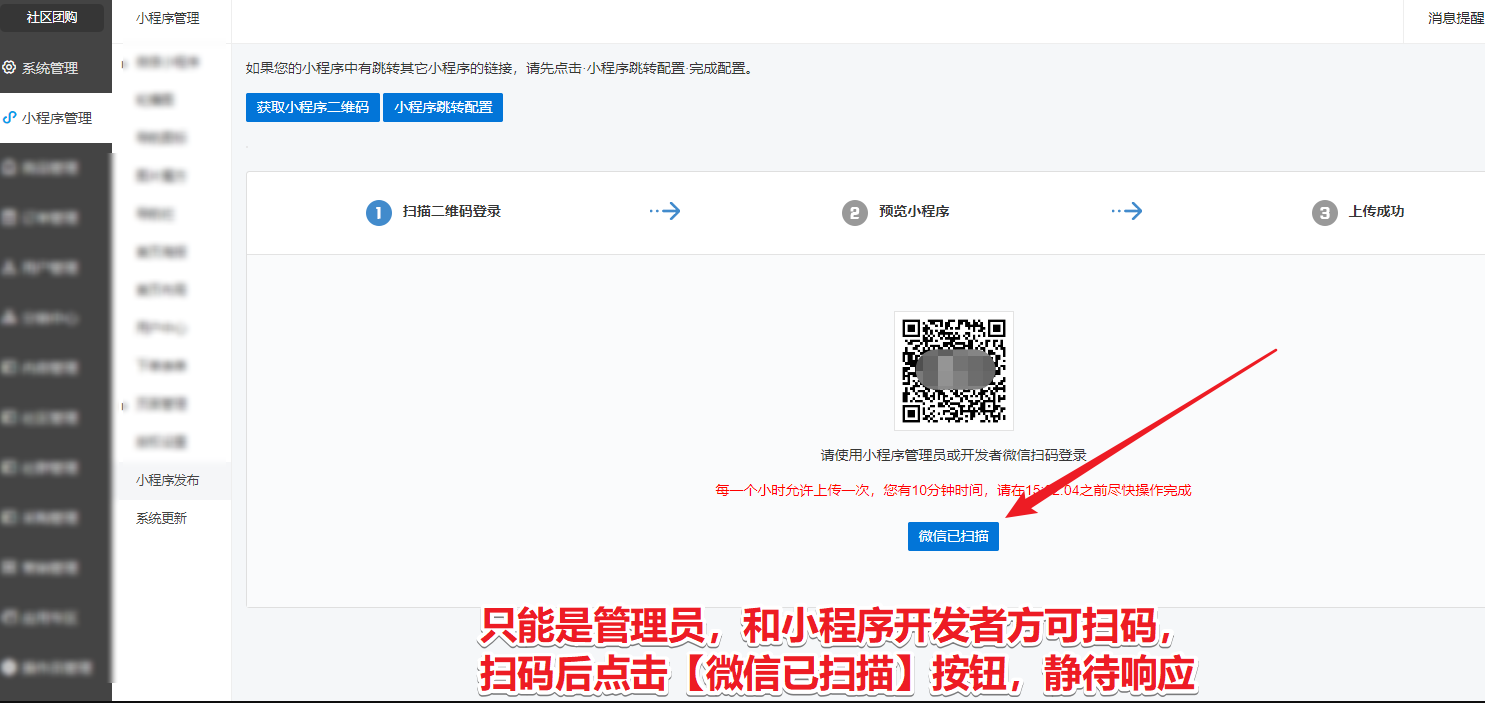
Task: Open 系统更新 in the submenu
Action: point(162,518)
